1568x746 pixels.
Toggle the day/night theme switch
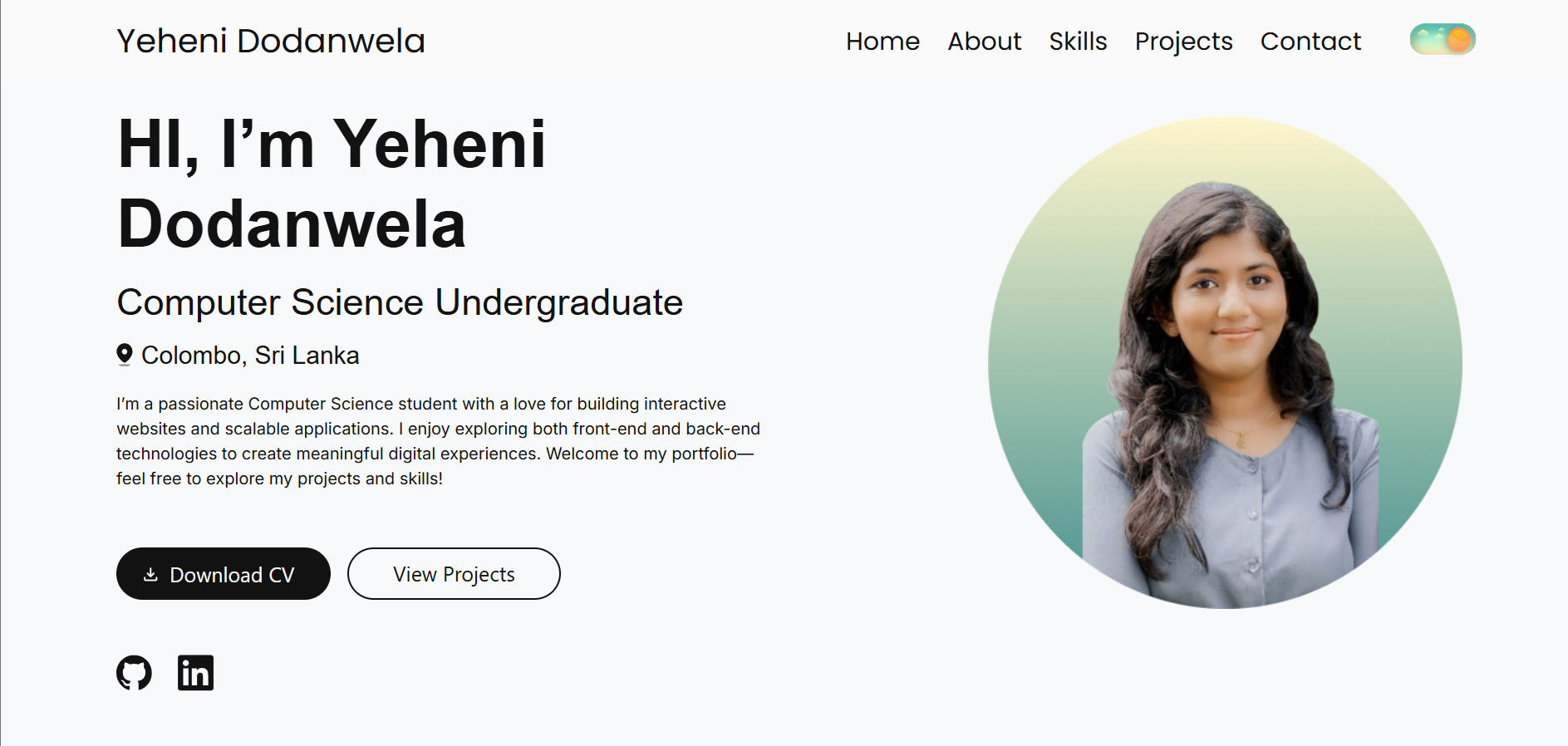click(1442, 38)
